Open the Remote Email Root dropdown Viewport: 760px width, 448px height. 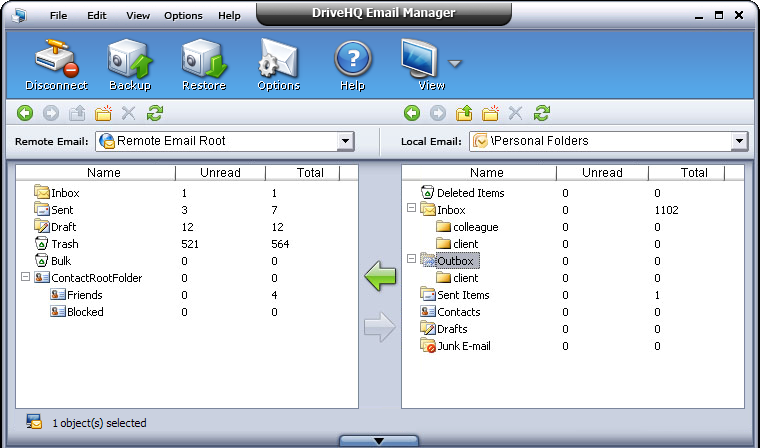pos(345,141)
